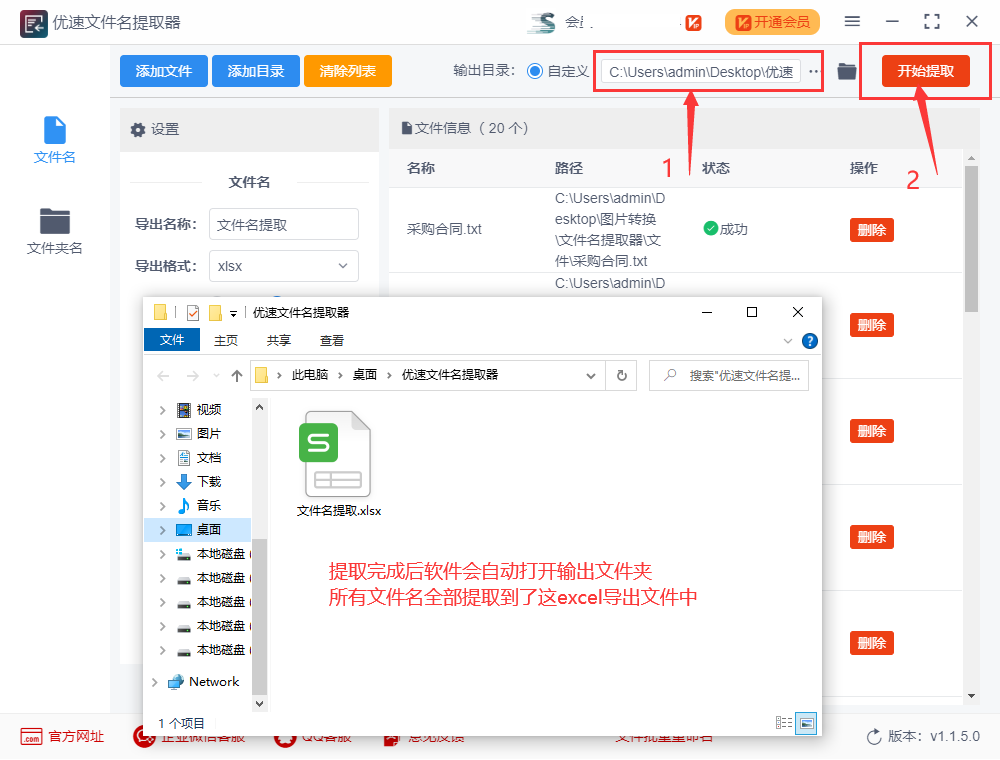Click the 采购合同.txt file name cell
This screenshot has height=760, width=1000.
[444, 229]
